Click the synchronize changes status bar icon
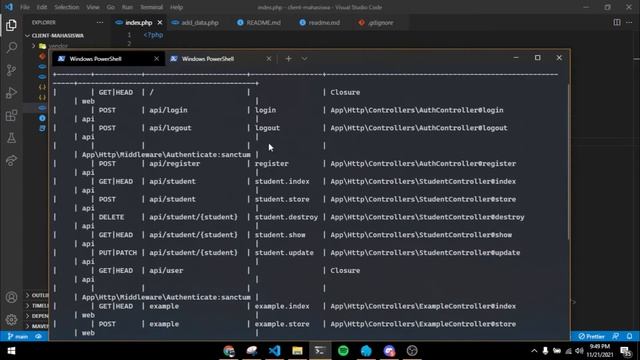This screenshot has width=640, height=360. [38, 336]
